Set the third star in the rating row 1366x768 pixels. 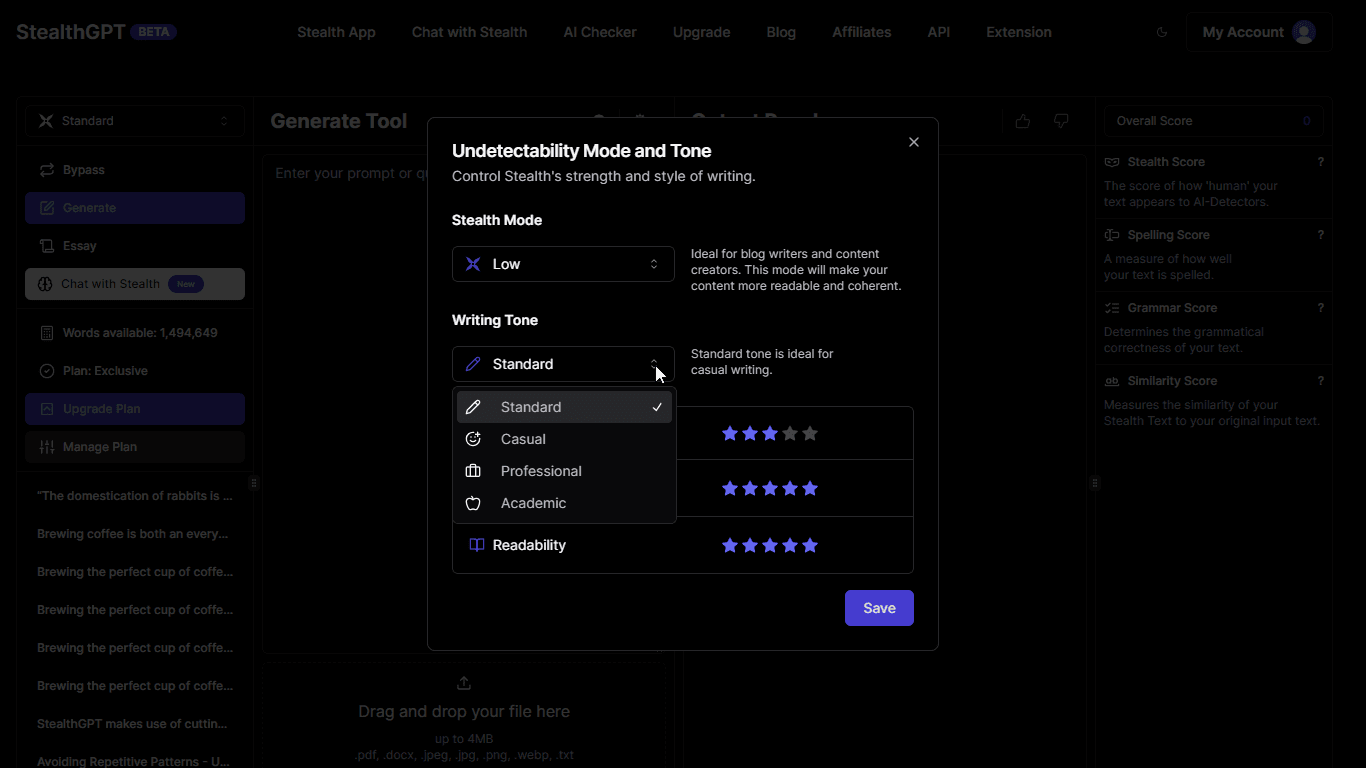(770, 434)
